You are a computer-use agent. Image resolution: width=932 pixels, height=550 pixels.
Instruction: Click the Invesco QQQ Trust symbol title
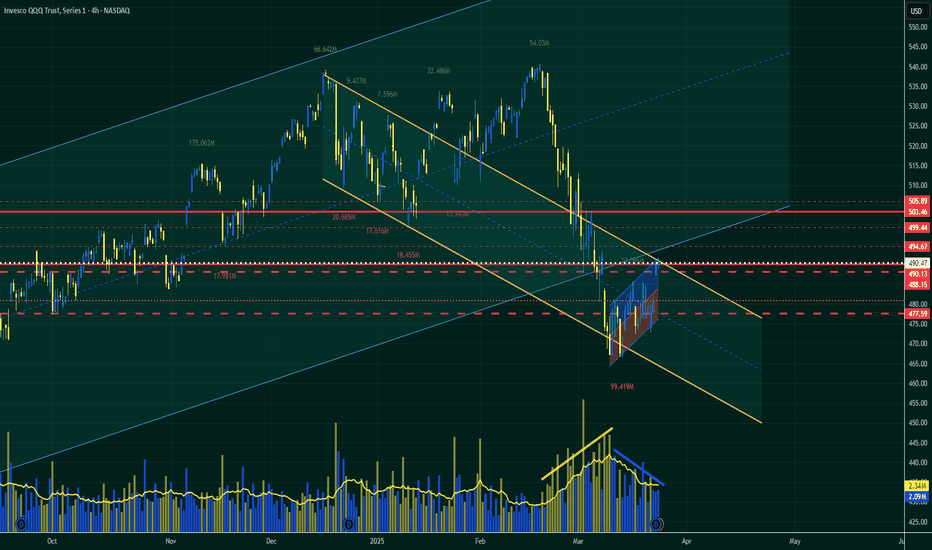(67, 11)
